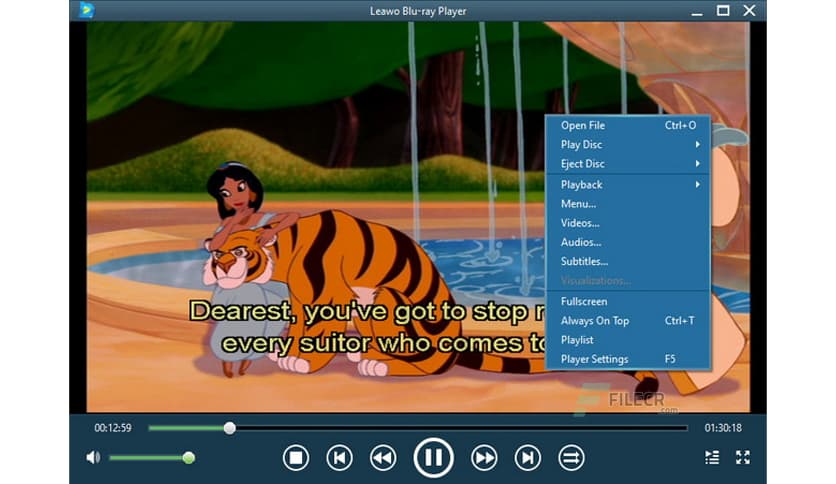Pause the movie
This screenshot has height=484, width=836.
point(433,457)
